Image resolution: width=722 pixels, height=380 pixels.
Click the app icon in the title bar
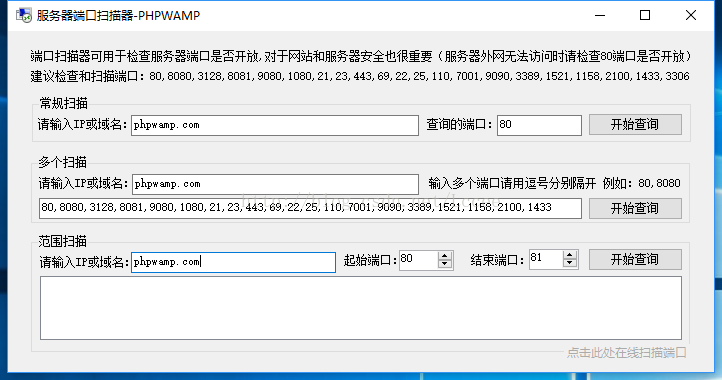point(23,15)
